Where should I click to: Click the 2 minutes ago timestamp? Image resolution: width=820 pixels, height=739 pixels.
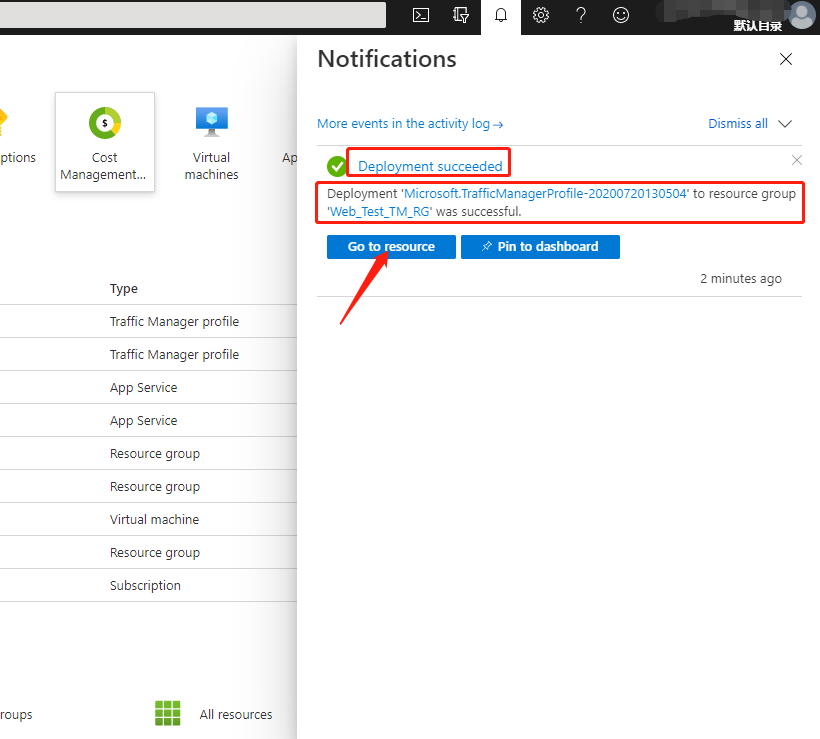(741, 279)
